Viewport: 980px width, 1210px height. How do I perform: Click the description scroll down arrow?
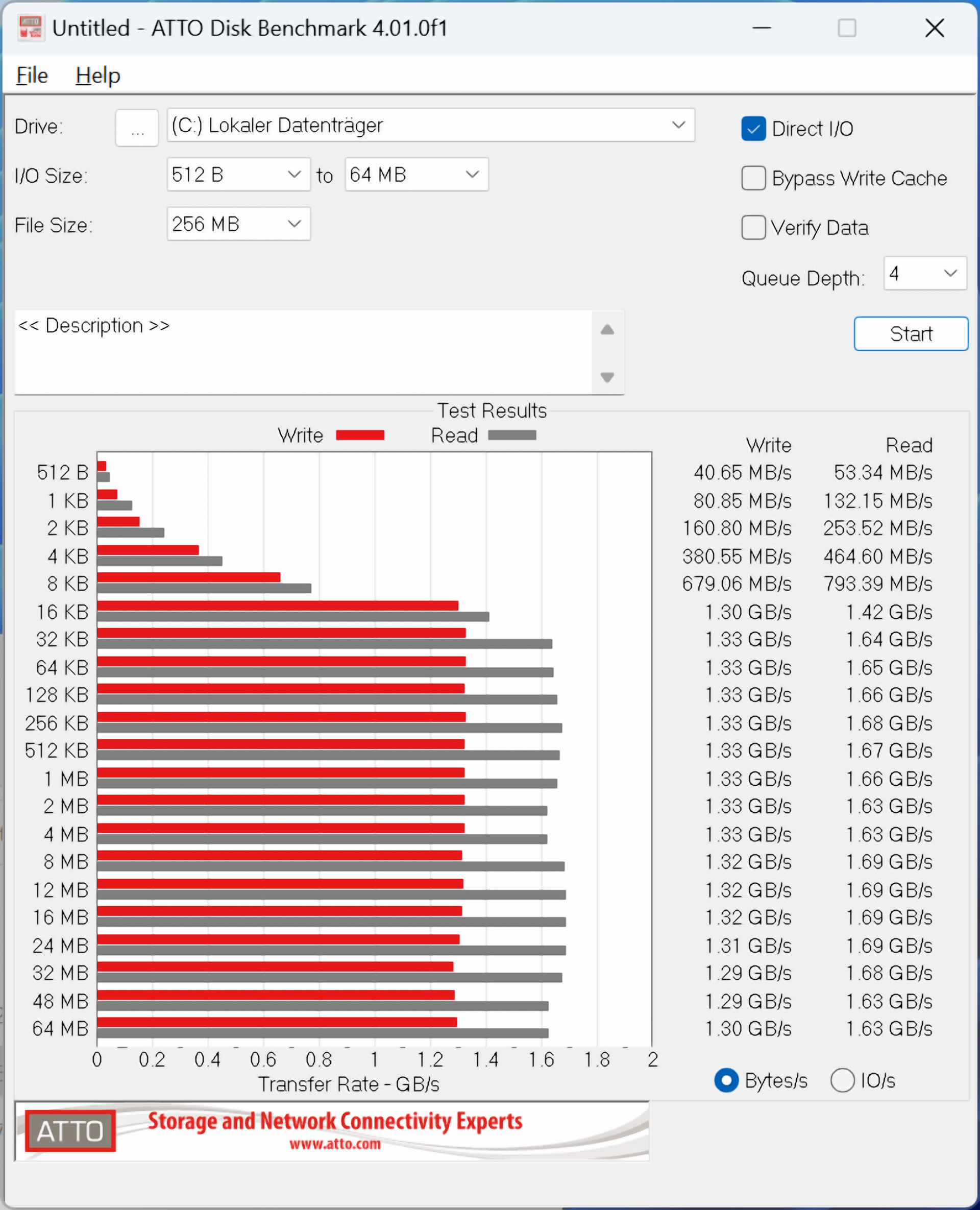coord(607,377)
